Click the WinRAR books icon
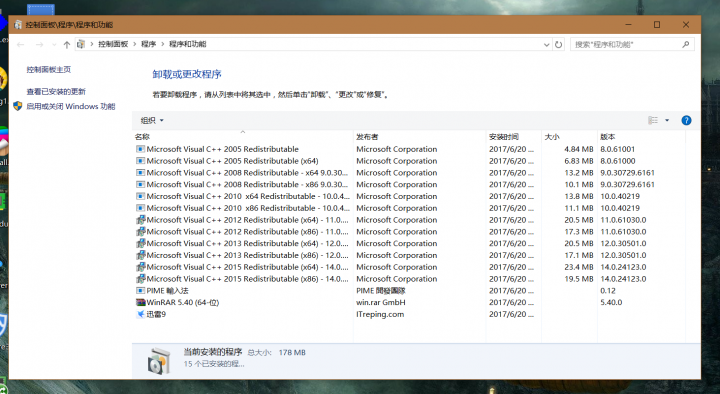 click(141, 303)
